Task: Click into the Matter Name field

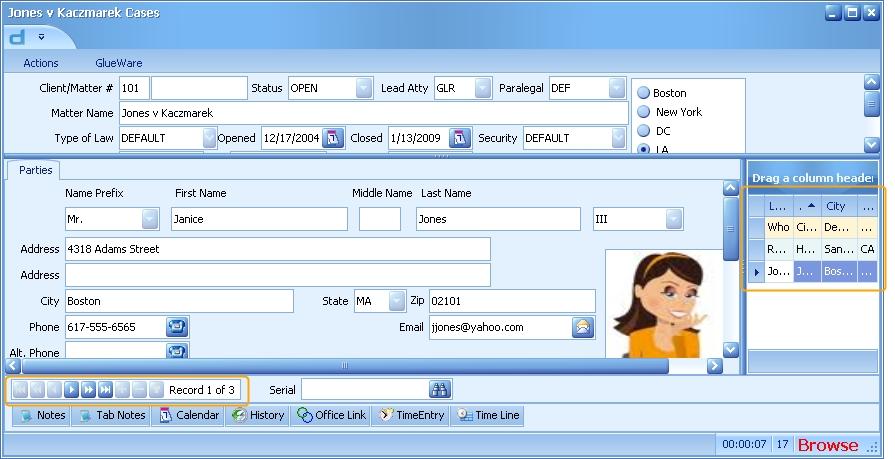Action: click(374, 113)
